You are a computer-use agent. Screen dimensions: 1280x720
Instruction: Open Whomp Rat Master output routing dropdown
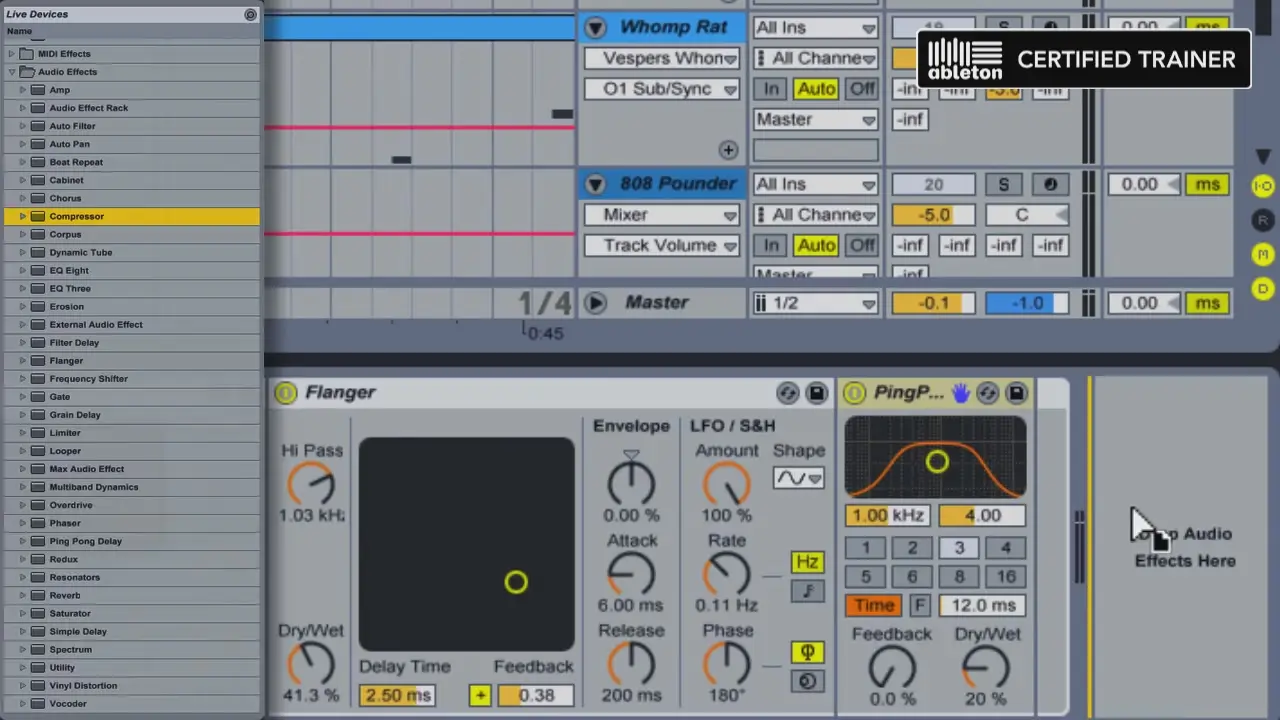816,120
